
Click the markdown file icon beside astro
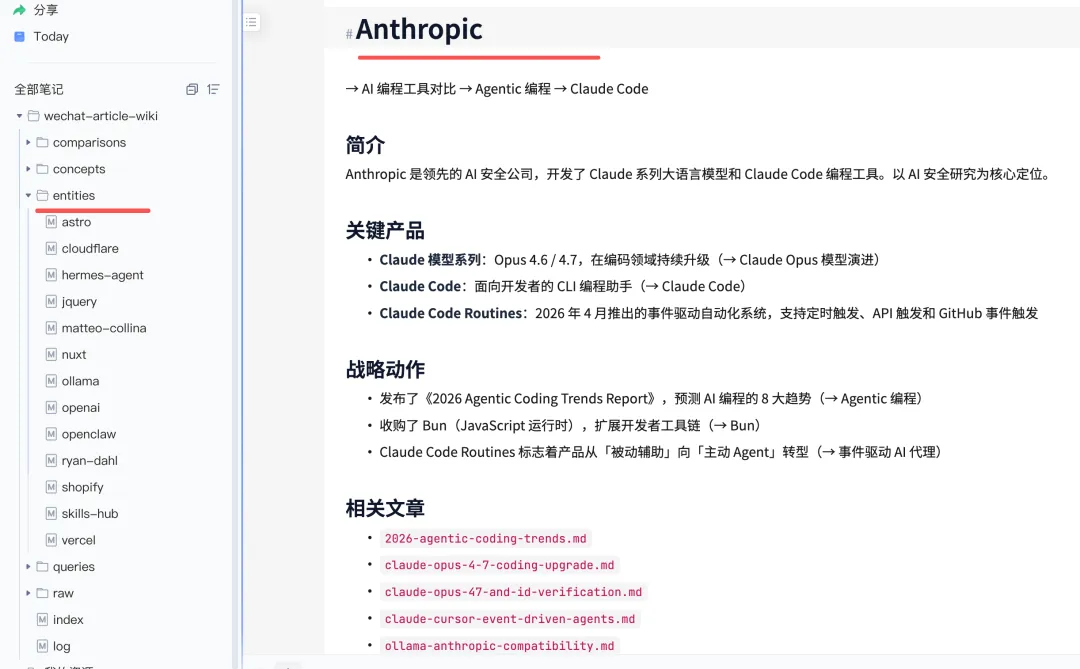coord(53,221)
